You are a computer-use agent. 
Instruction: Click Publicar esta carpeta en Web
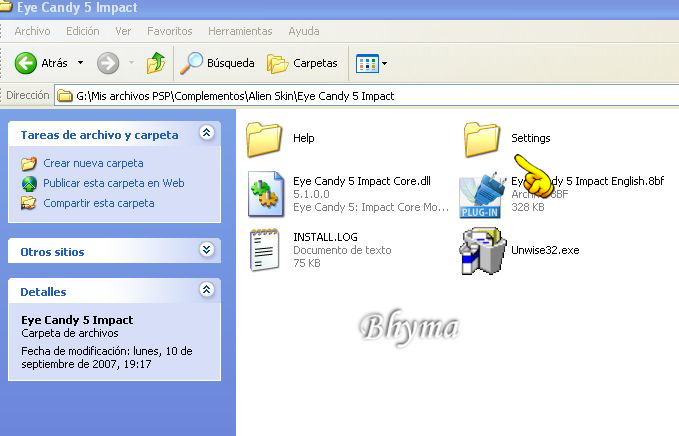[x=113, y=183]
